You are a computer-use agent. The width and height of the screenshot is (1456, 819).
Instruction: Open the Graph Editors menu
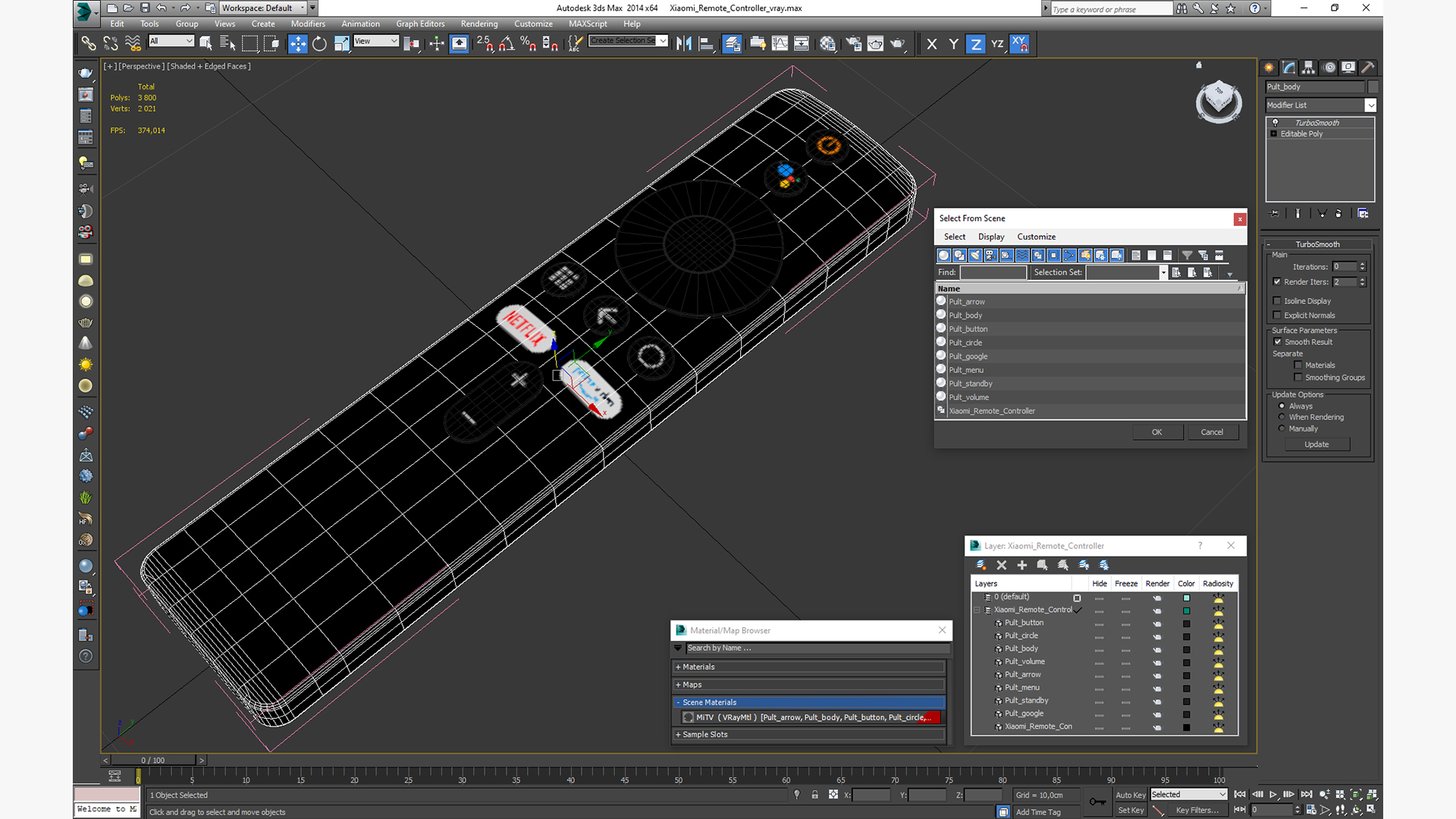(x=420, y=24)
